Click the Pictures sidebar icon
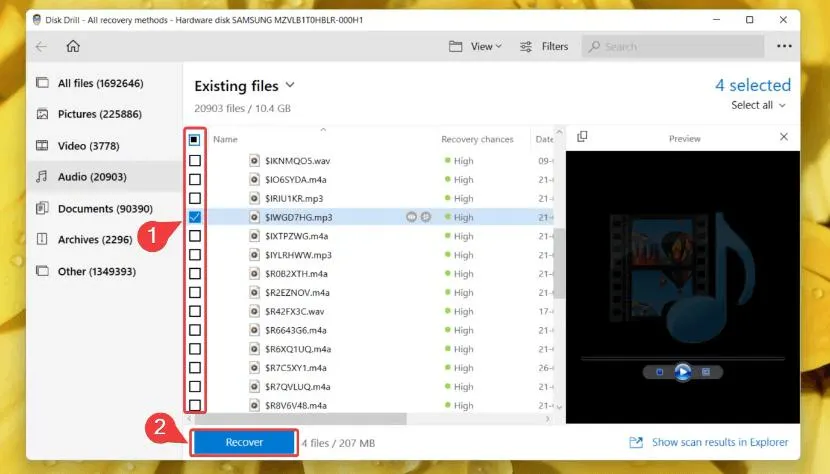This screenshot has height=474, width=830. [42, 114]
